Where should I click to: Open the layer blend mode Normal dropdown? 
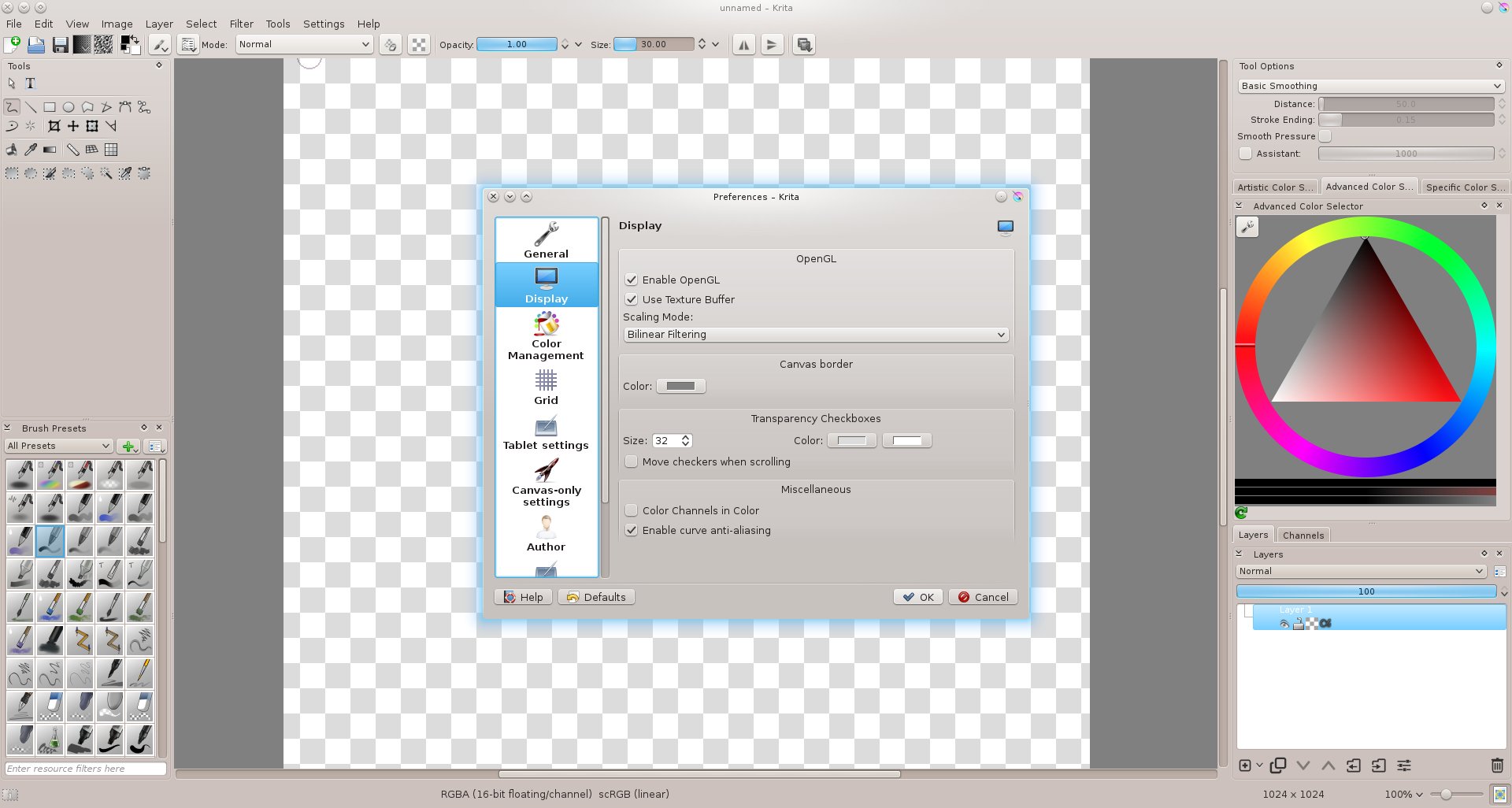(x=1362, y=572)
